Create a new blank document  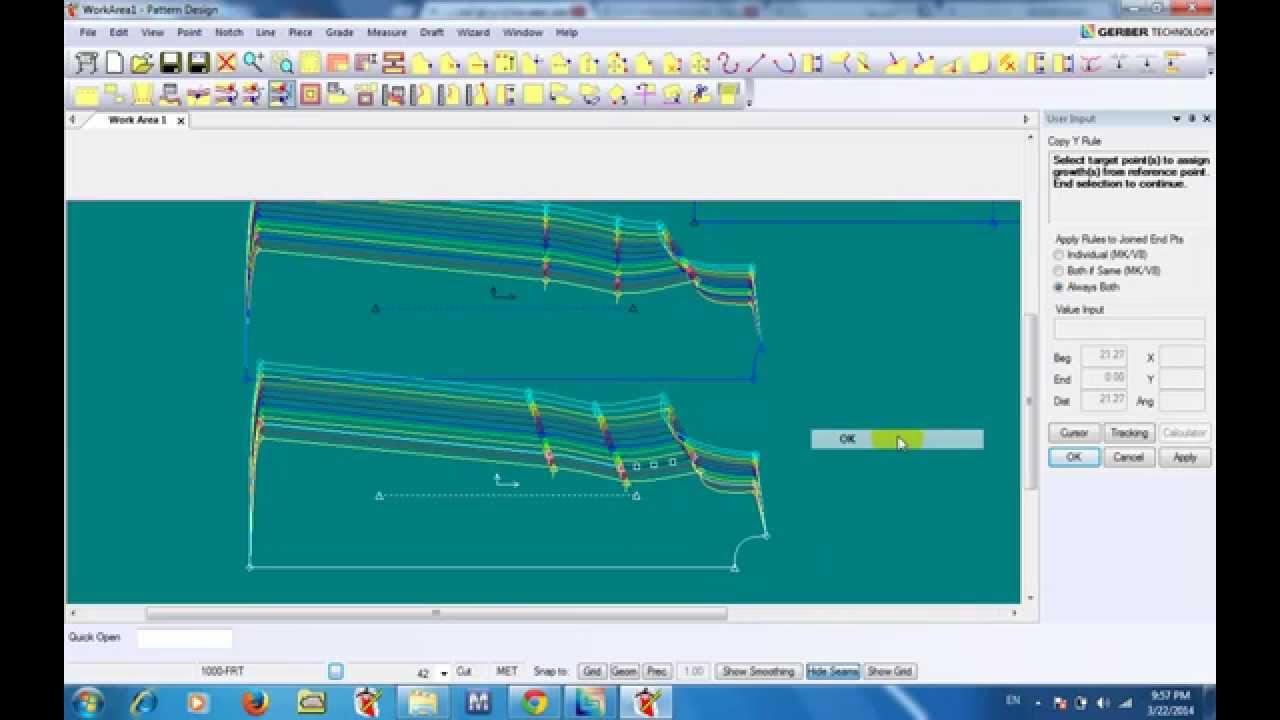(115, 63)
